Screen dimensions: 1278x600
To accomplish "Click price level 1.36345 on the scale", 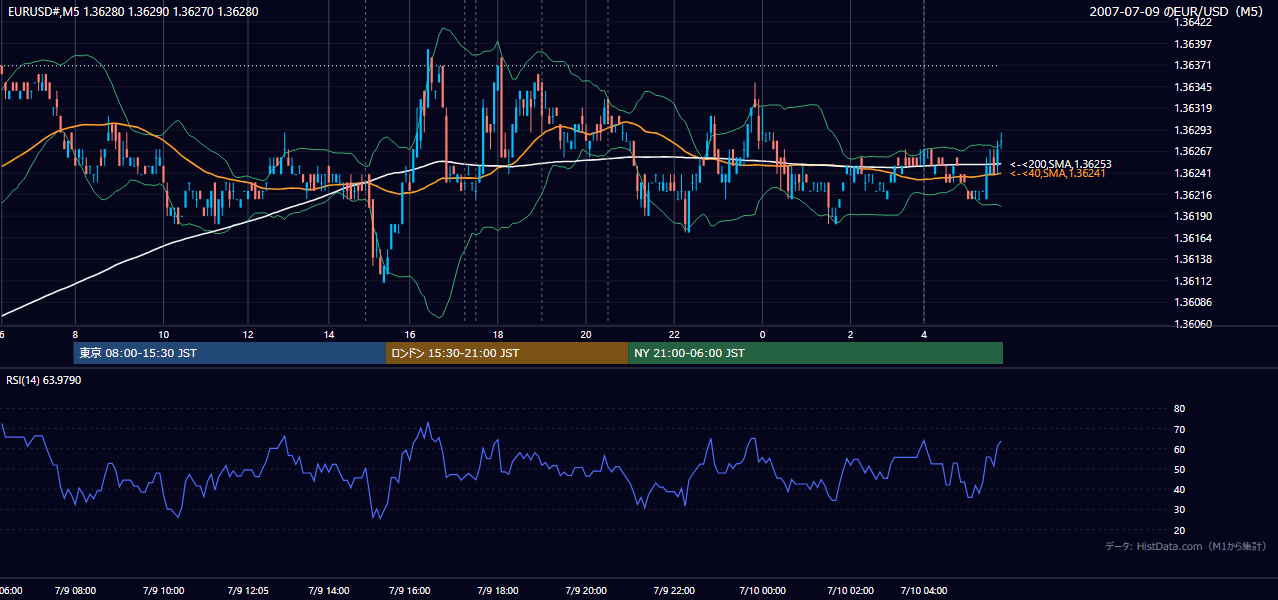I will point(1194,87).
